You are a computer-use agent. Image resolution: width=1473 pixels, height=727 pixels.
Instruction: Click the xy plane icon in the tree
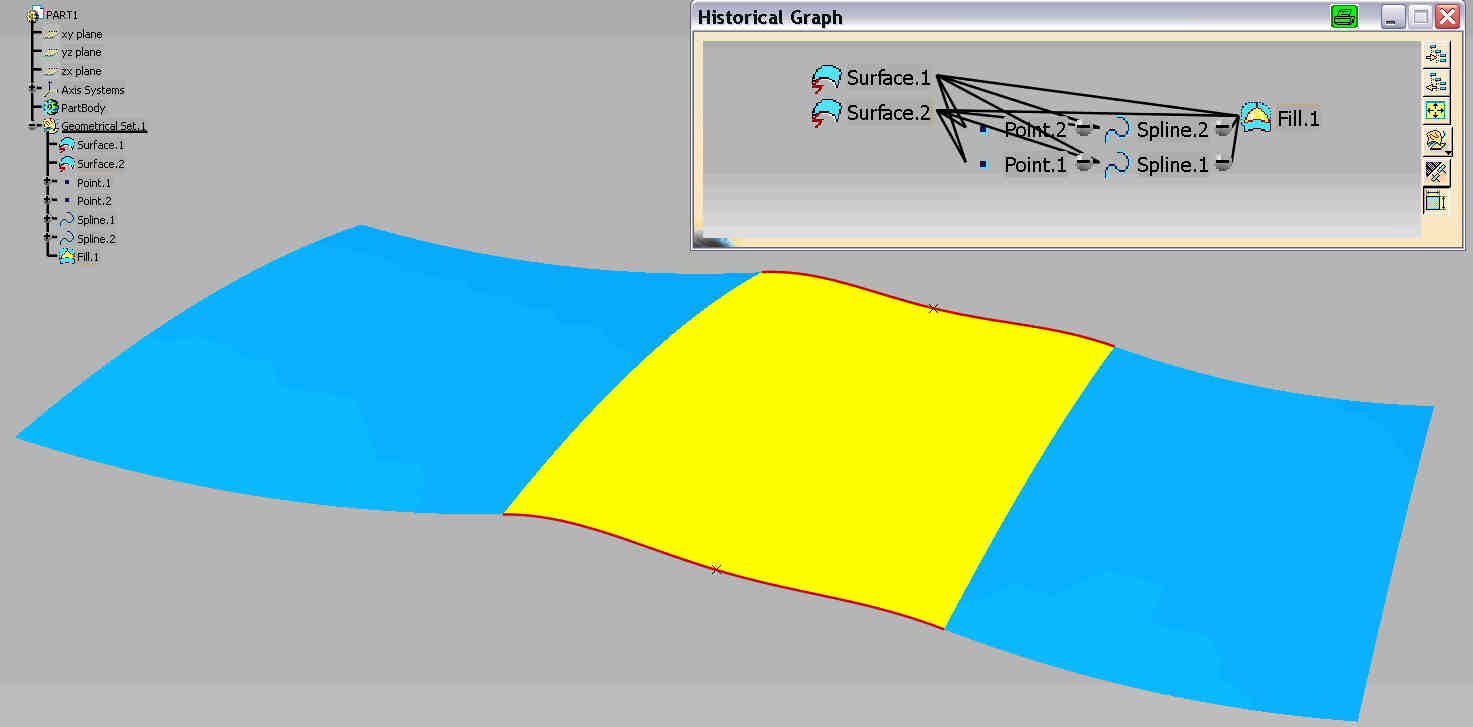point(50,34)
